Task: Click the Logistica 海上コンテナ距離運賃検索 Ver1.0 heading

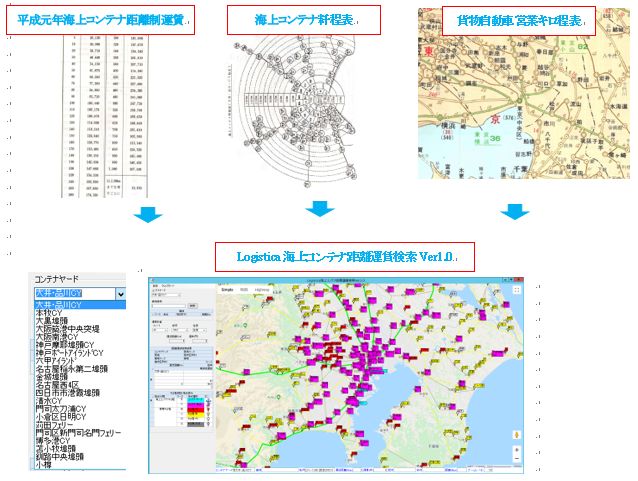Action: [x=345, y=257]
